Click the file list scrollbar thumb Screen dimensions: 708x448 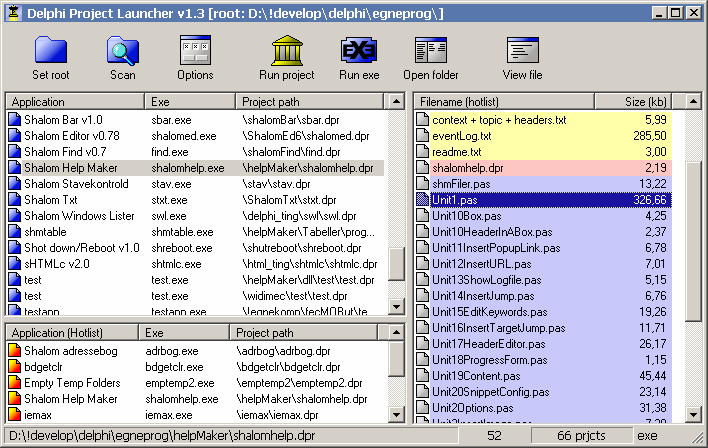[x=693, y=241]
